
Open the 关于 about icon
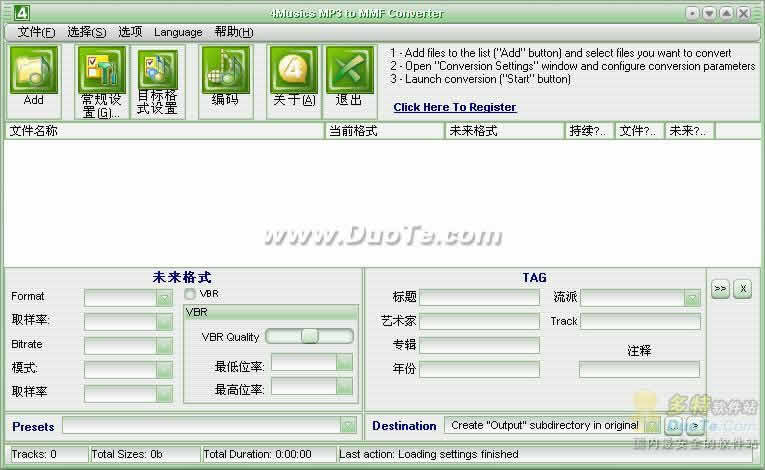(x=294, y=70)
